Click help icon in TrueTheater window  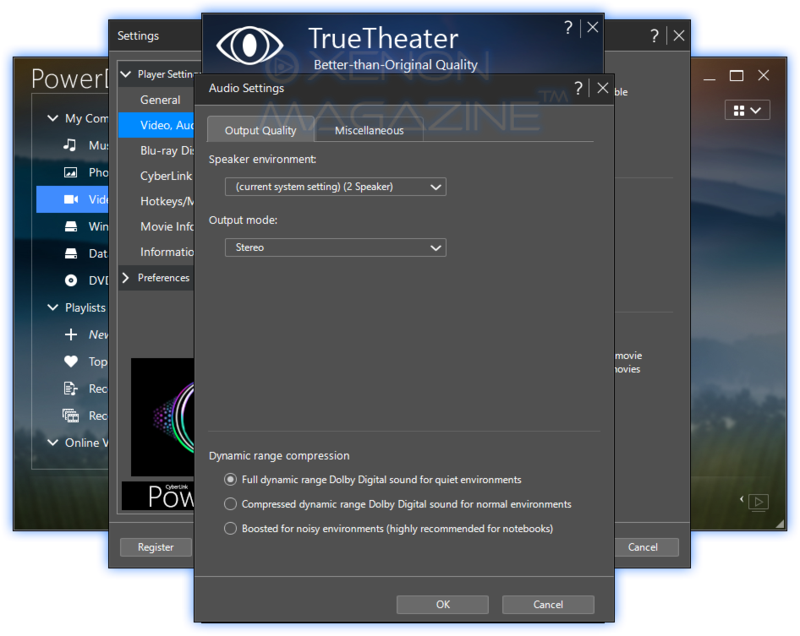point(568,28)
